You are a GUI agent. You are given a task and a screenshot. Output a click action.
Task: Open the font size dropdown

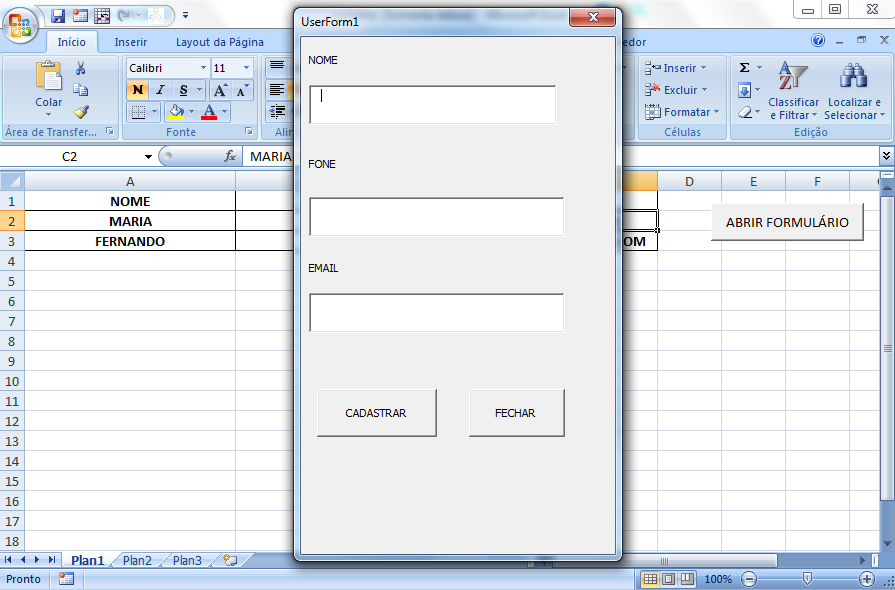click(247, 68)
